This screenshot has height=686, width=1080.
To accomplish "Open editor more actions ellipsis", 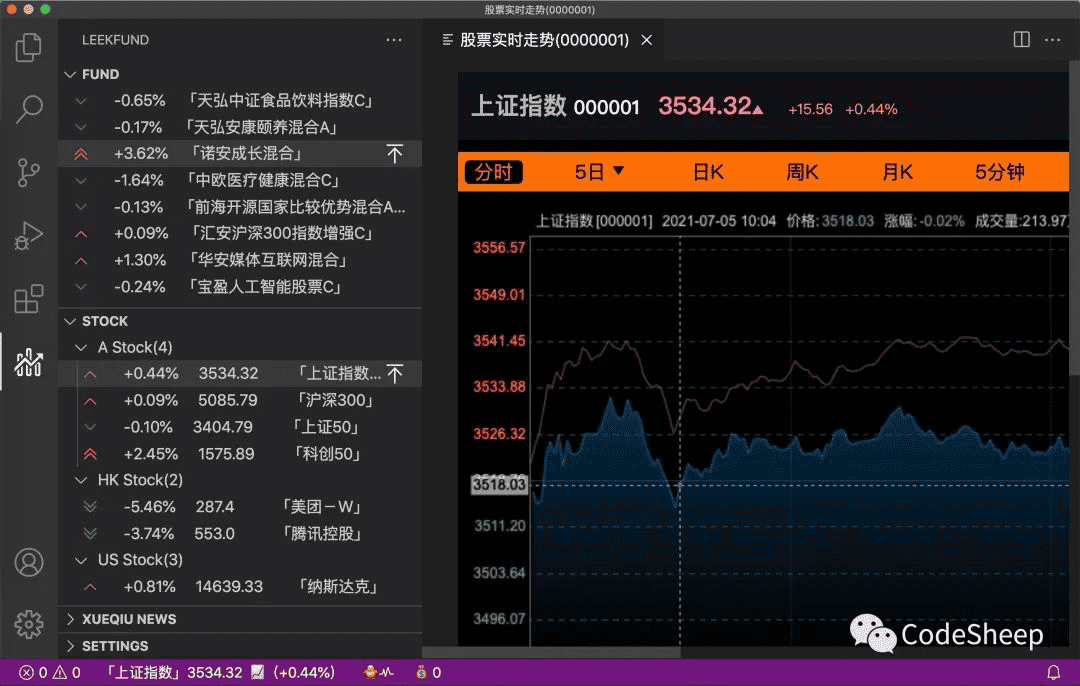I will [1052, 39].
